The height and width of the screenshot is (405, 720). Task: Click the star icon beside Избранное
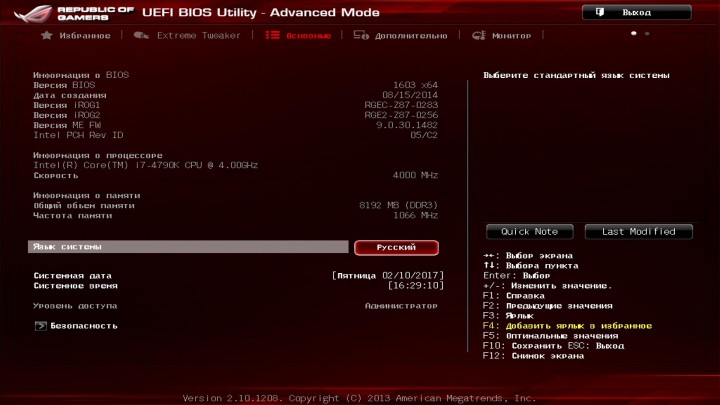click(46, 35)
